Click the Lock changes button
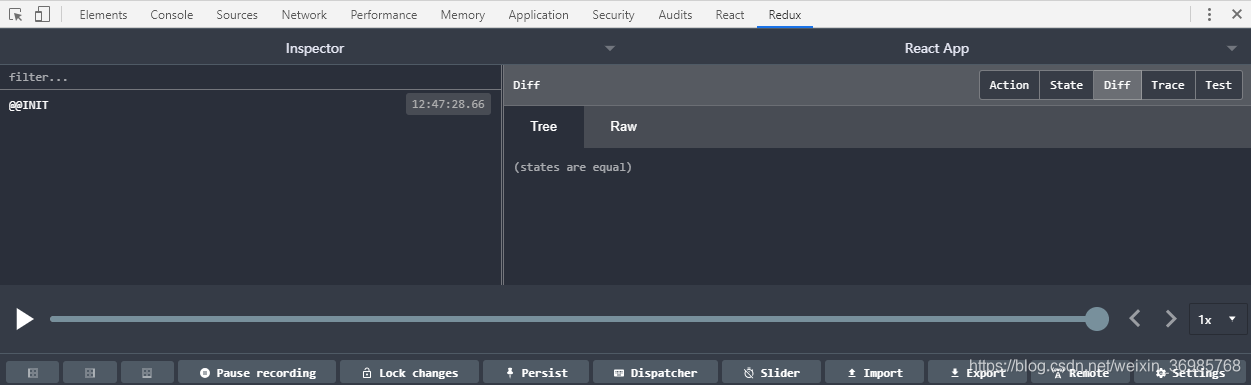Image resolution: width=1251 pixels, height=385 pixels. (410, 373)
